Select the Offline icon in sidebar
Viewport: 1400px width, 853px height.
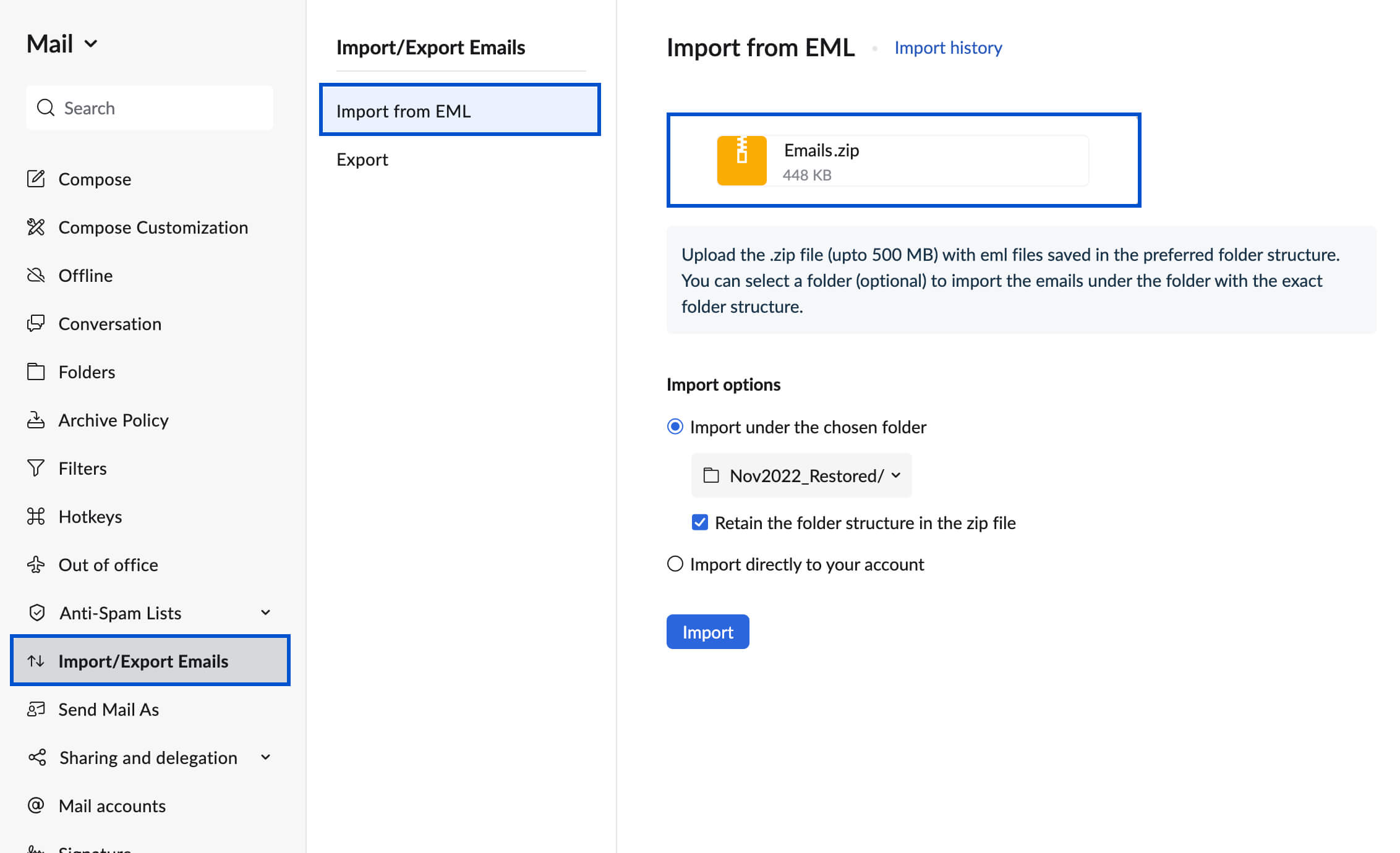tap(36, 275)
